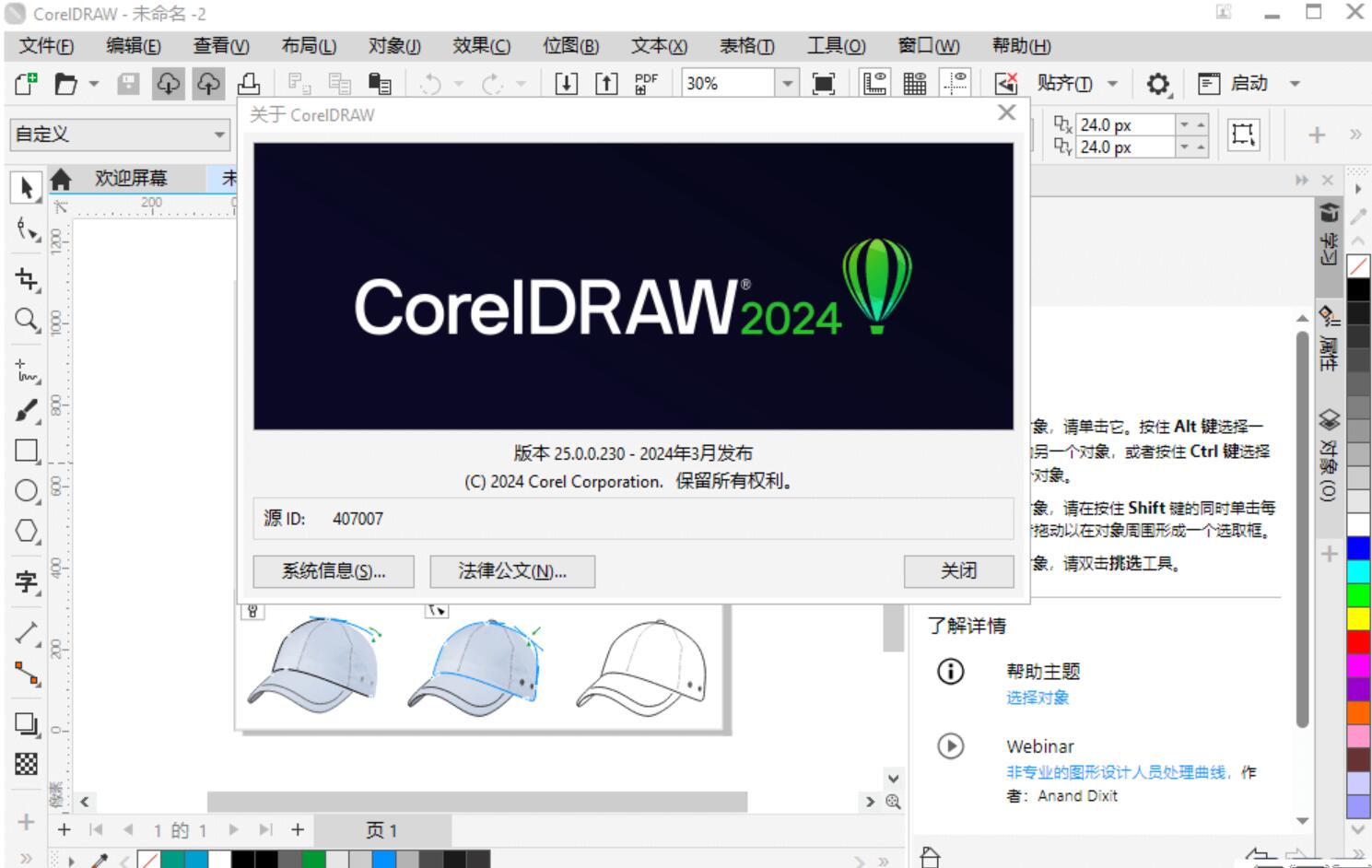Pick the yellow swatch in color palette
1372x868 pixels.
(x=1358, y=618)
